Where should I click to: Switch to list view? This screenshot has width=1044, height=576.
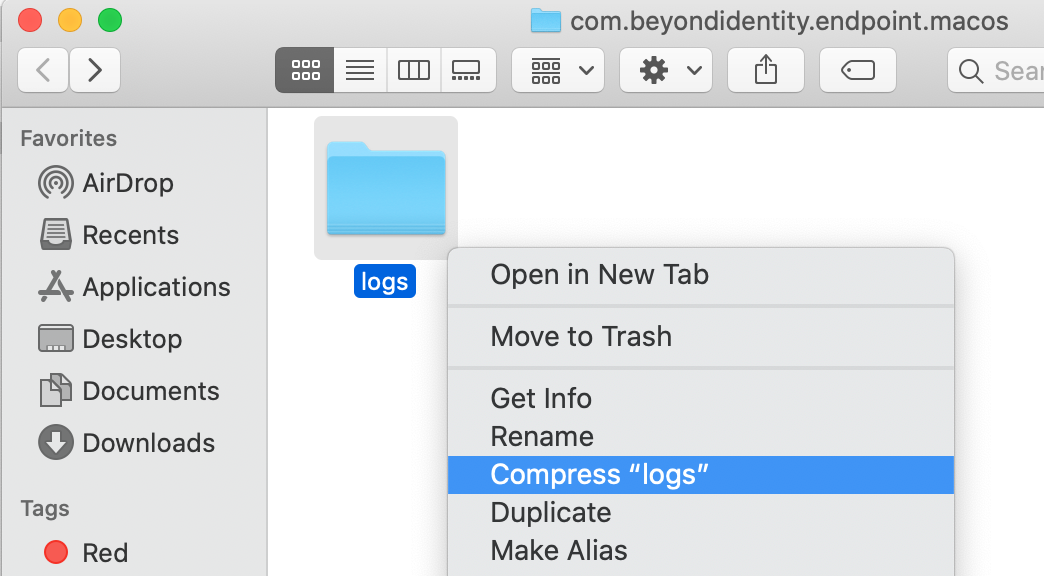point(359,69)
